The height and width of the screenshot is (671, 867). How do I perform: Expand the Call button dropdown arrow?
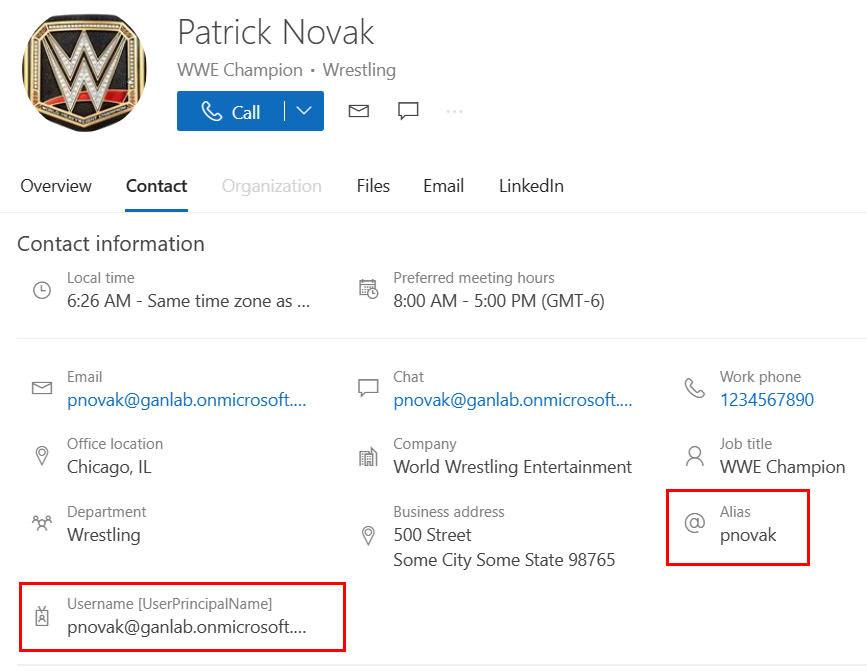(304, 111)
